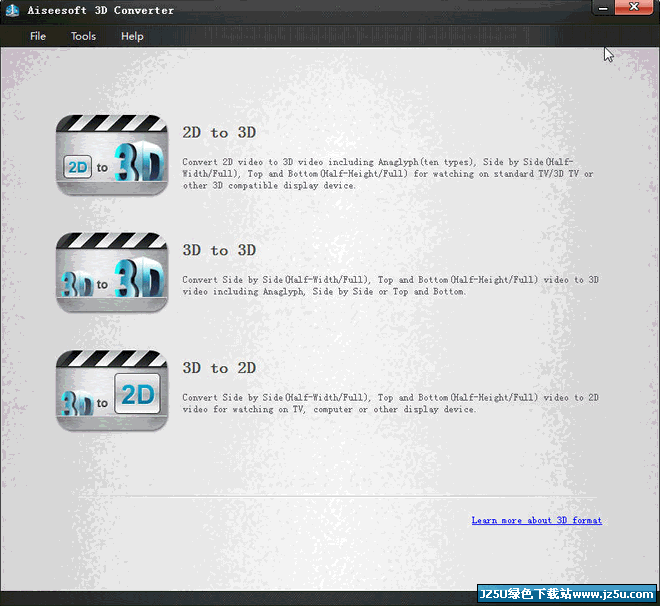Click the description starting 'Convert 2D video to 3D video'
The width and height of the screenshot is (660, 606).
(388, 174)
